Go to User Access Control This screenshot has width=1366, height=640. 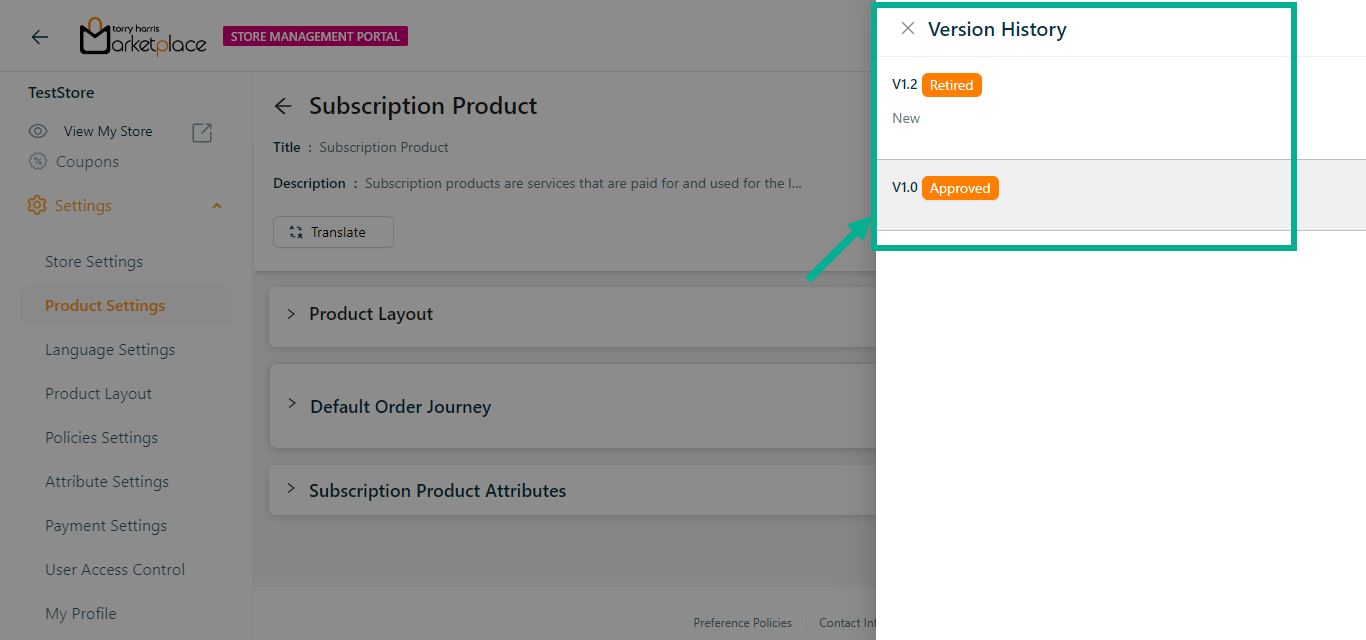tap(115, 570)
